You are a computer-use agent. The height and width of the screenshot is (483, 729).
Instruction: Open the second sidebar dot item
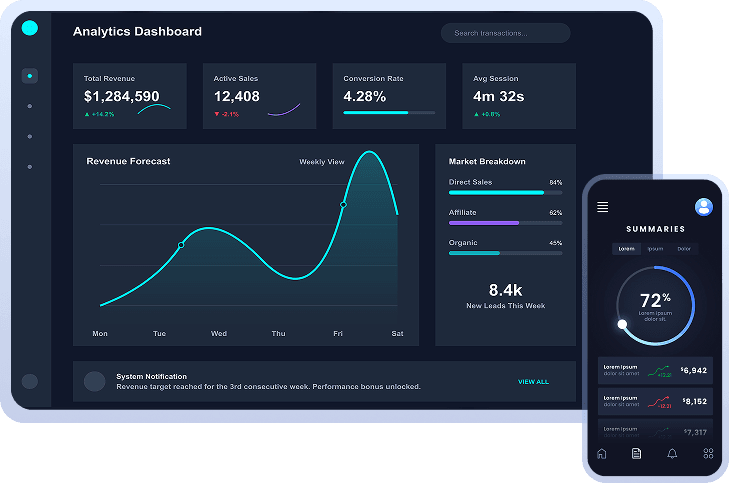pyautogui.click(x=30, y=106)
